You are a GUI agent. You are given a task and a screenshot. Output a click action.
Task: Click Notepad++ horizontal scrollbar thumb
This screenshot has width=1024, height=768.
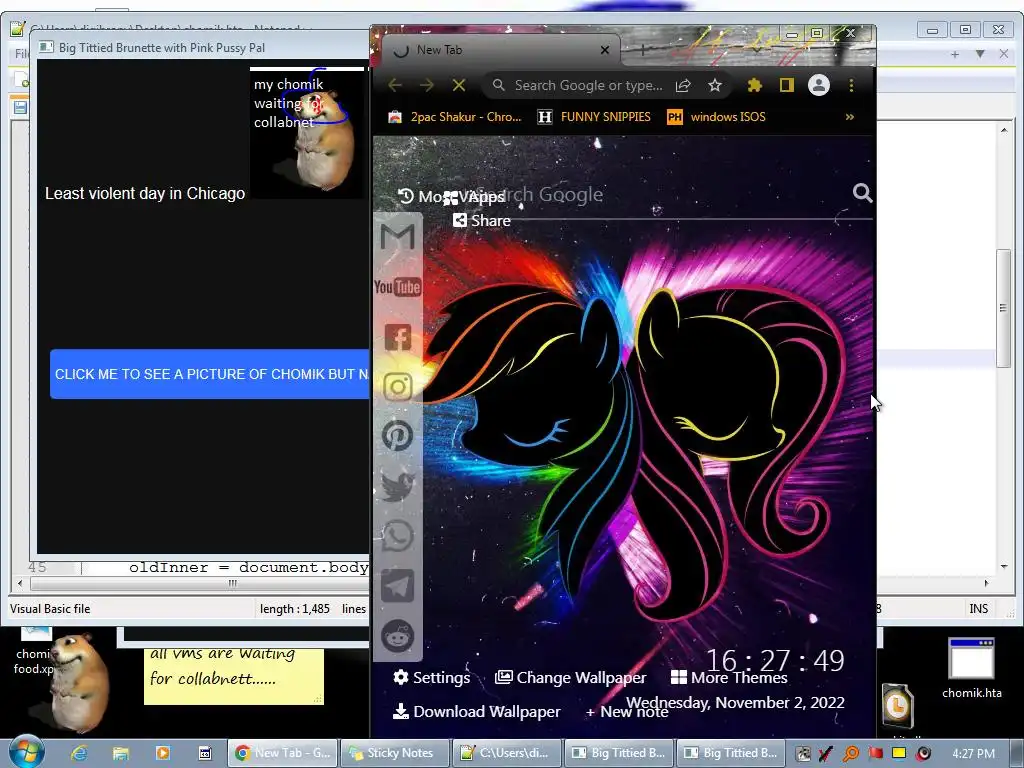(232, 583)
